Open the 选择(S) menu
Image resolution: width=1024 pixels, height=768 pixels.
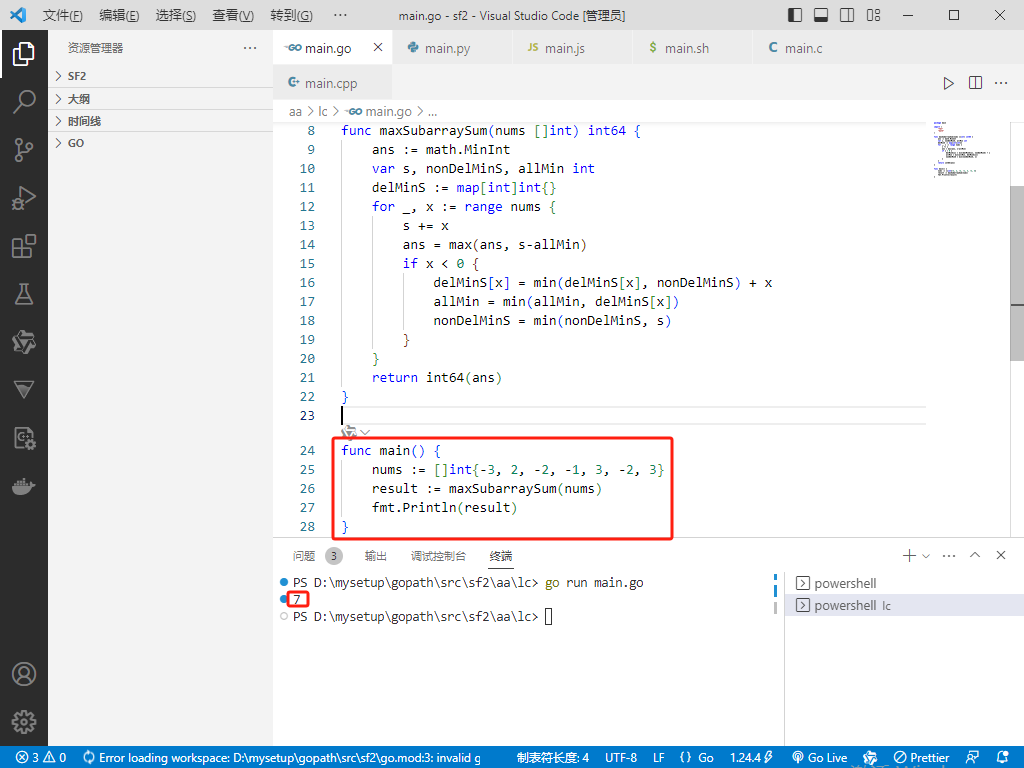[176, 15]
